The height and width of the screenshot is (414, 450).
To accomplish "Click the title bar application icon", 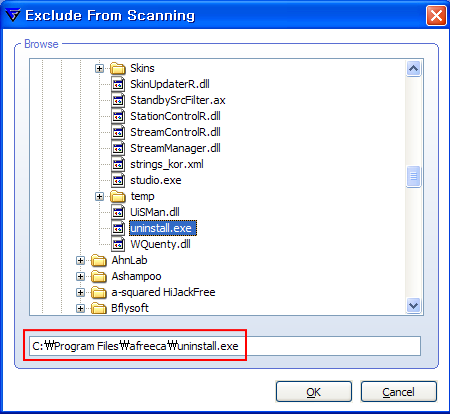I will click(x=13, y=15).
